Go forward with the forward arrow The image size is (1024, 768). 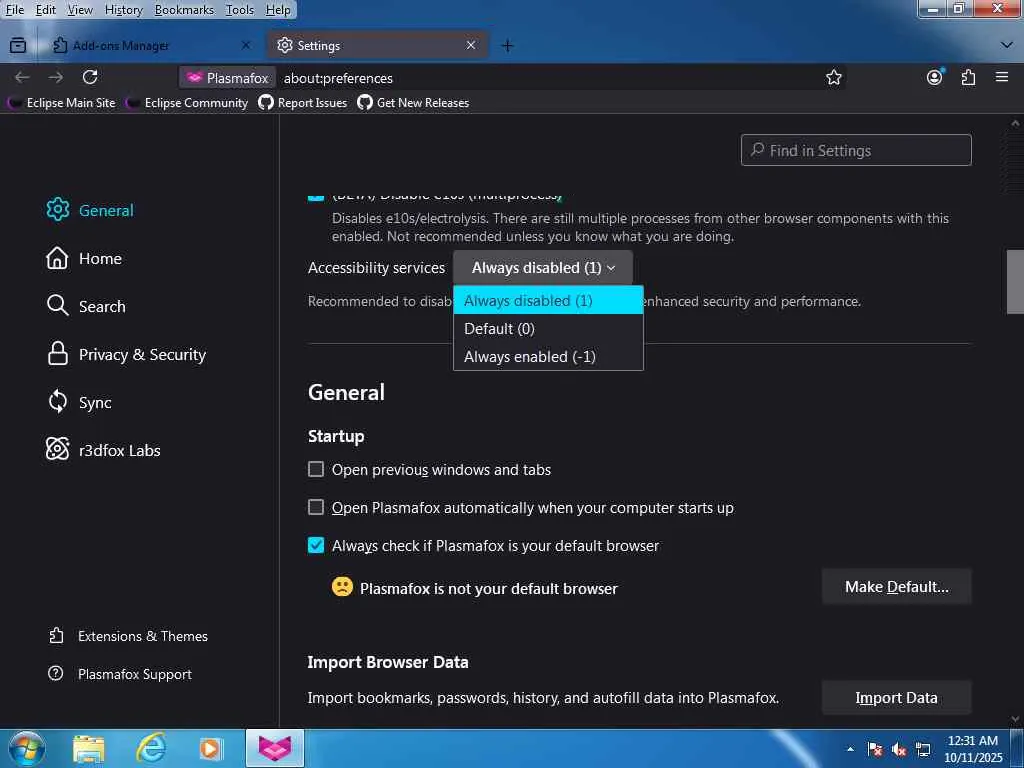[56, 78]
